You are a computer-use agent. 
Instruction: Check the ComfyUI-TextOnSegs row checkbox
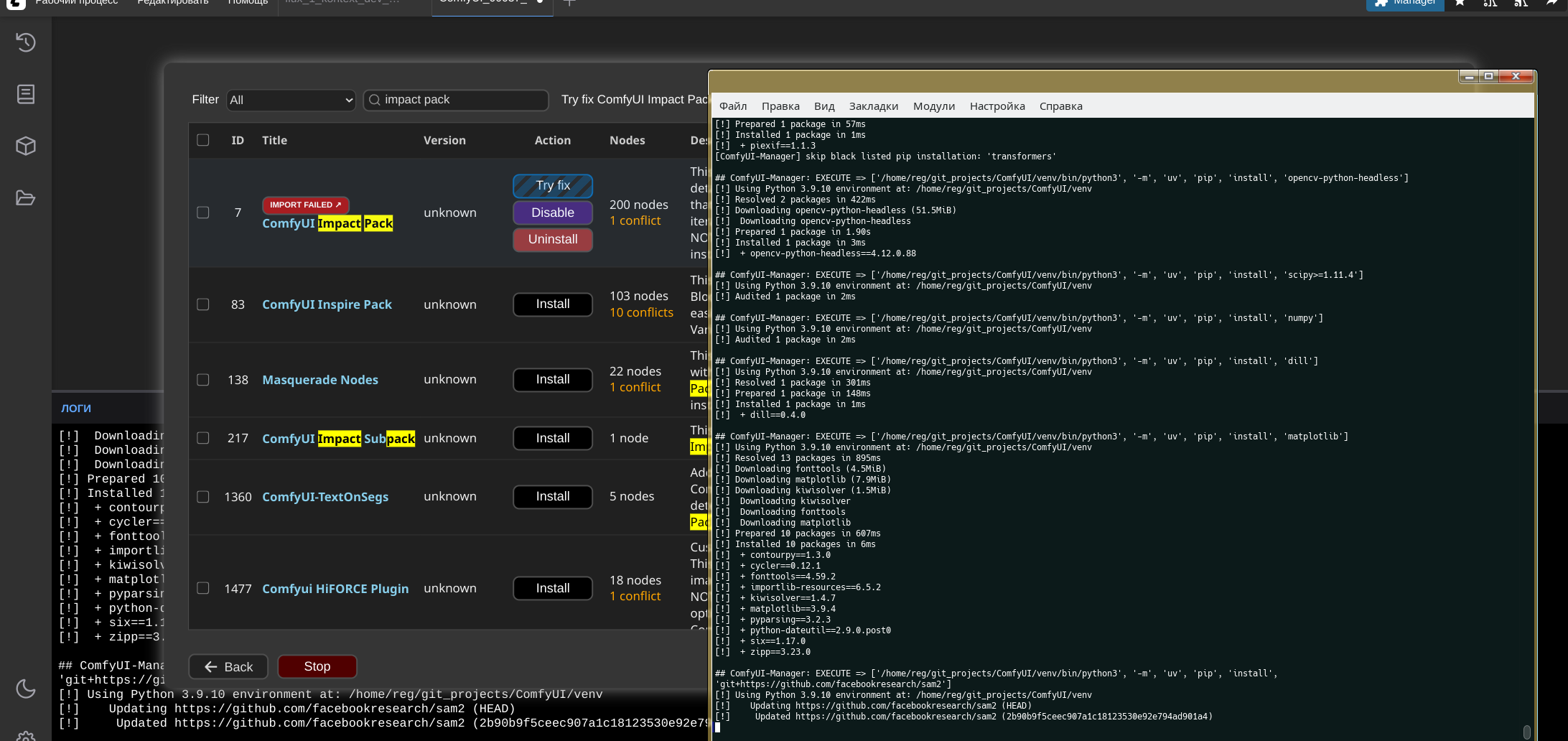[203, 497]
